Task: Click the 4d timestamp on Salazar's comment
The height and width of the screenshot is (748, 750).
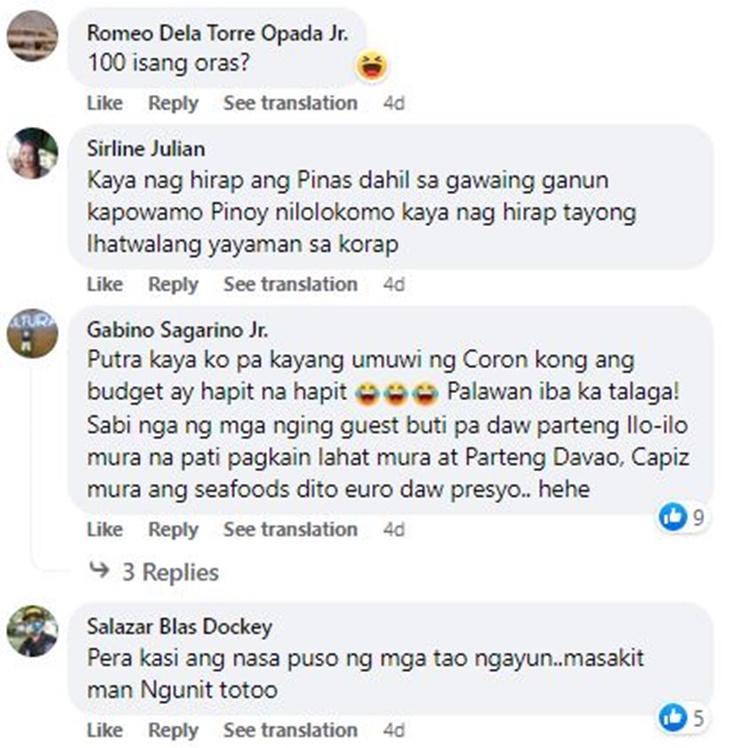Action: tap(394, 730)
